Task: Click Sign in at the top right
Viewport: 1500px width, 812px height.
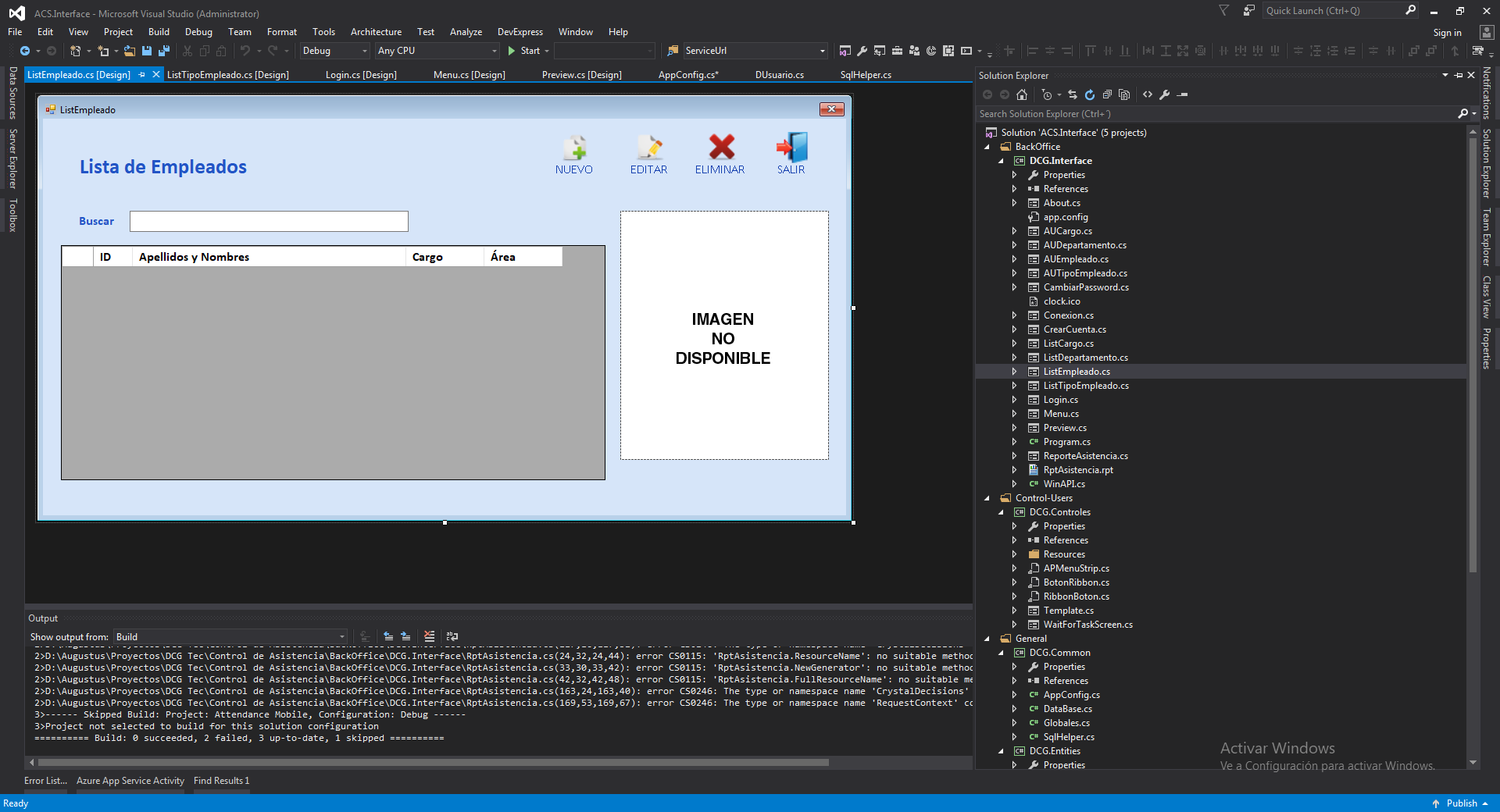Action: tap(1447, 33)
